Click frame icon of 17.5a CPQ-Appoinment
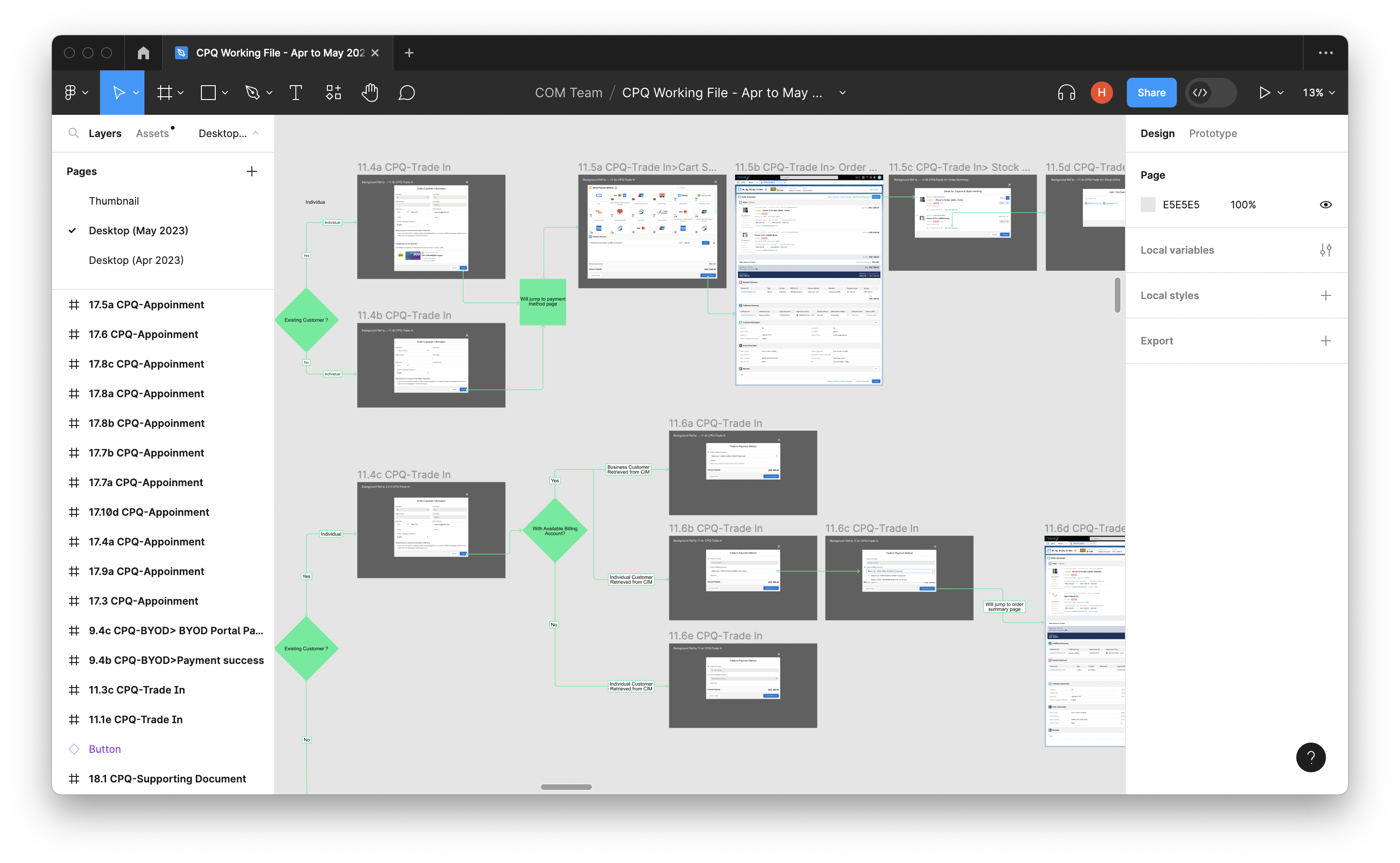 point(74,305)
